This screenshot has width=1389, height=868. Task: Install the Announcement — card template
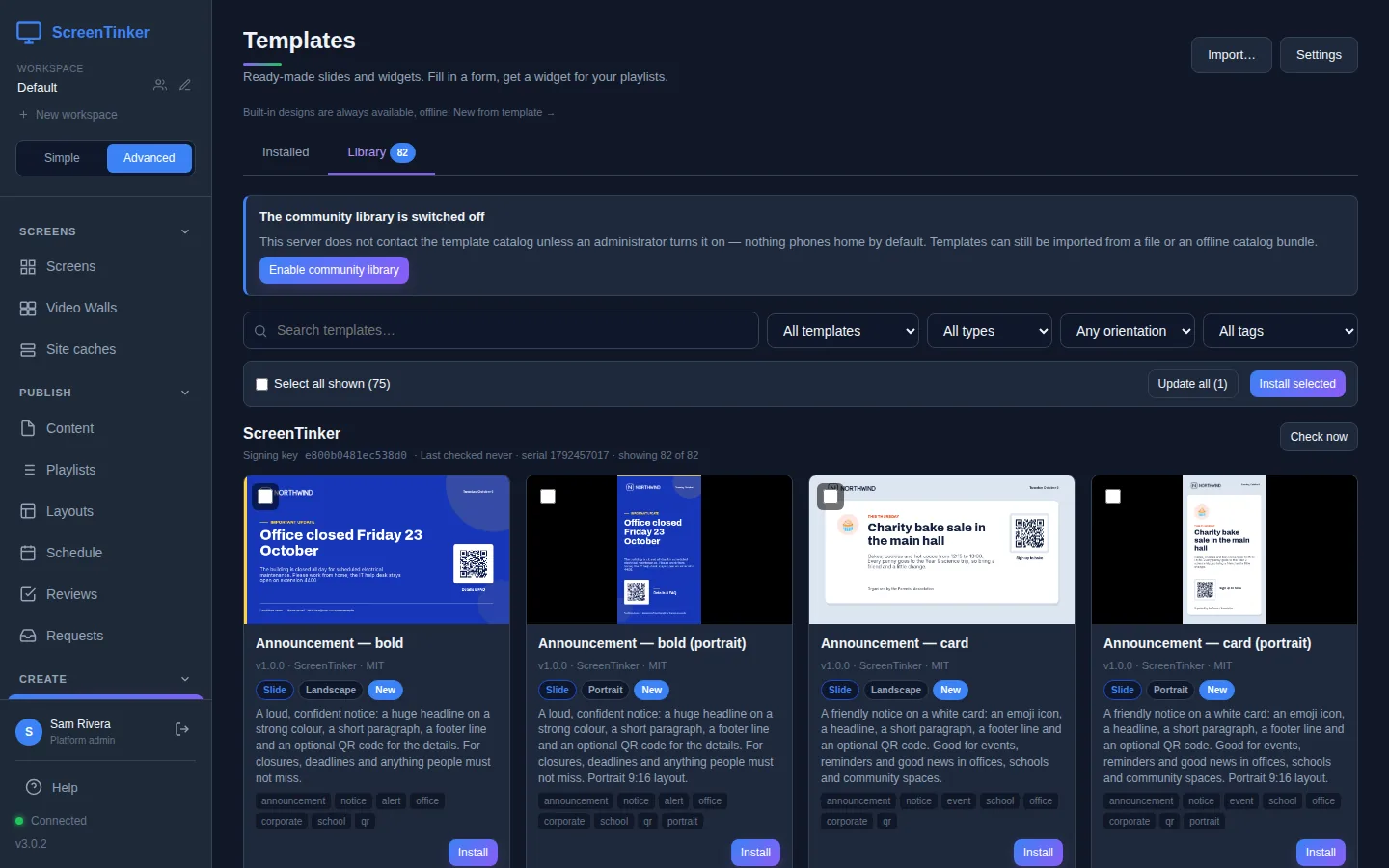point(1038,853)
